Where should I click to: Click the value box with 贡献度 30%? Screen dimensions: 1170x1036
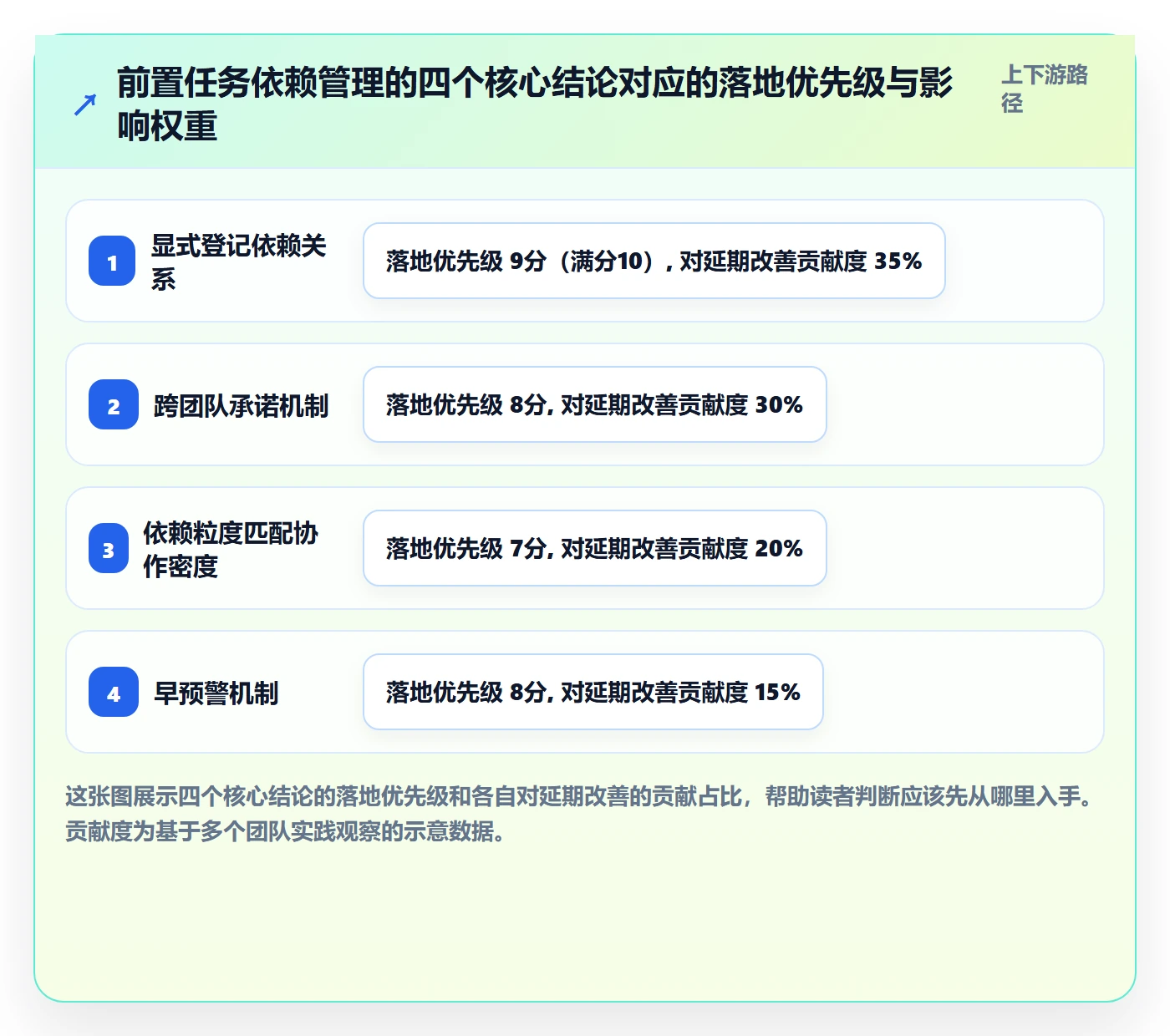595,404
